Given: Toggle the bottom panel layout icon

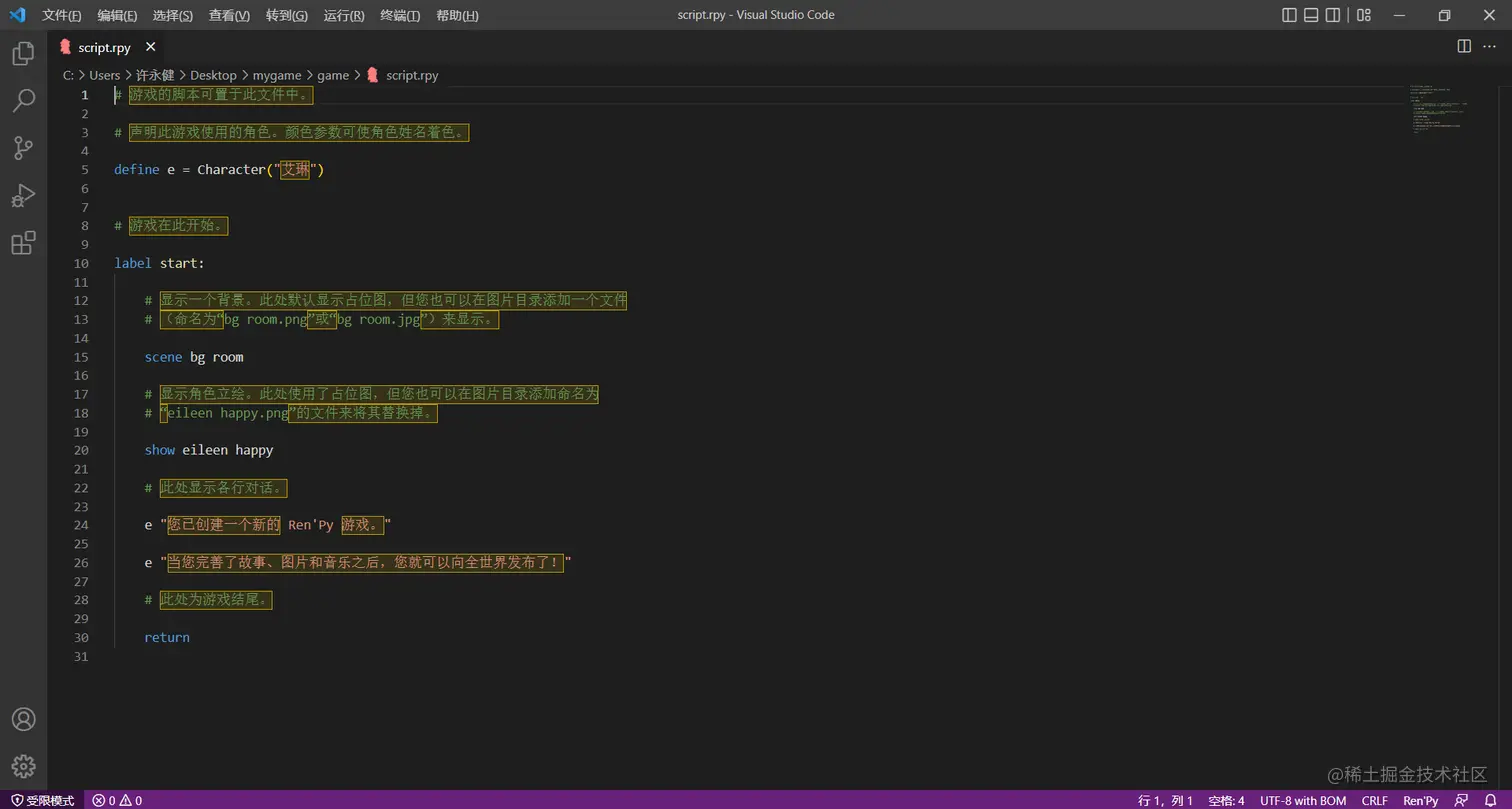Looking at the screenshot, I should pyautogui.click(x=1312, y=15).
